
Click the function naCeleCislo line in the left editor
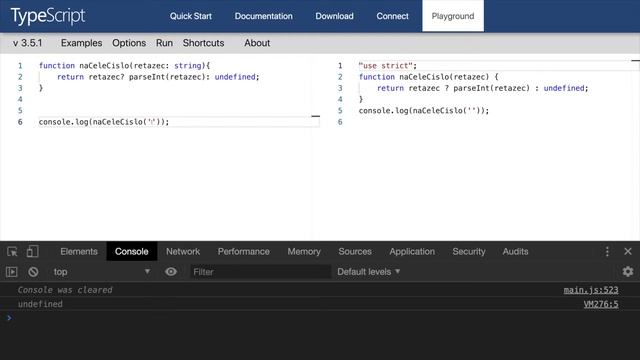tap(124, 66)
